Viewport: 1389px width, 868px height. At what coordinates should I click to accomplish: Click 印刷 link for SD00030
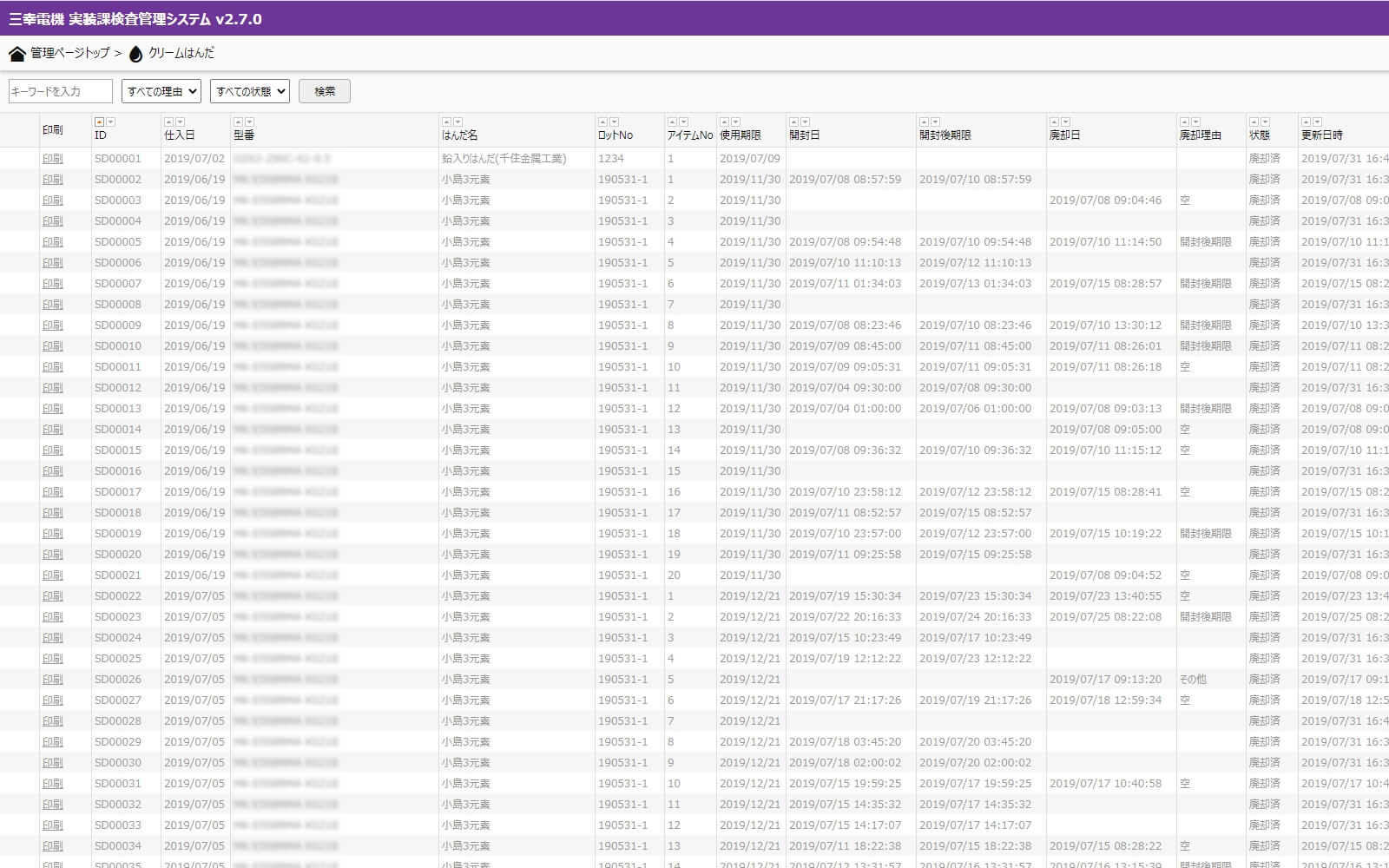pos(53,763)
